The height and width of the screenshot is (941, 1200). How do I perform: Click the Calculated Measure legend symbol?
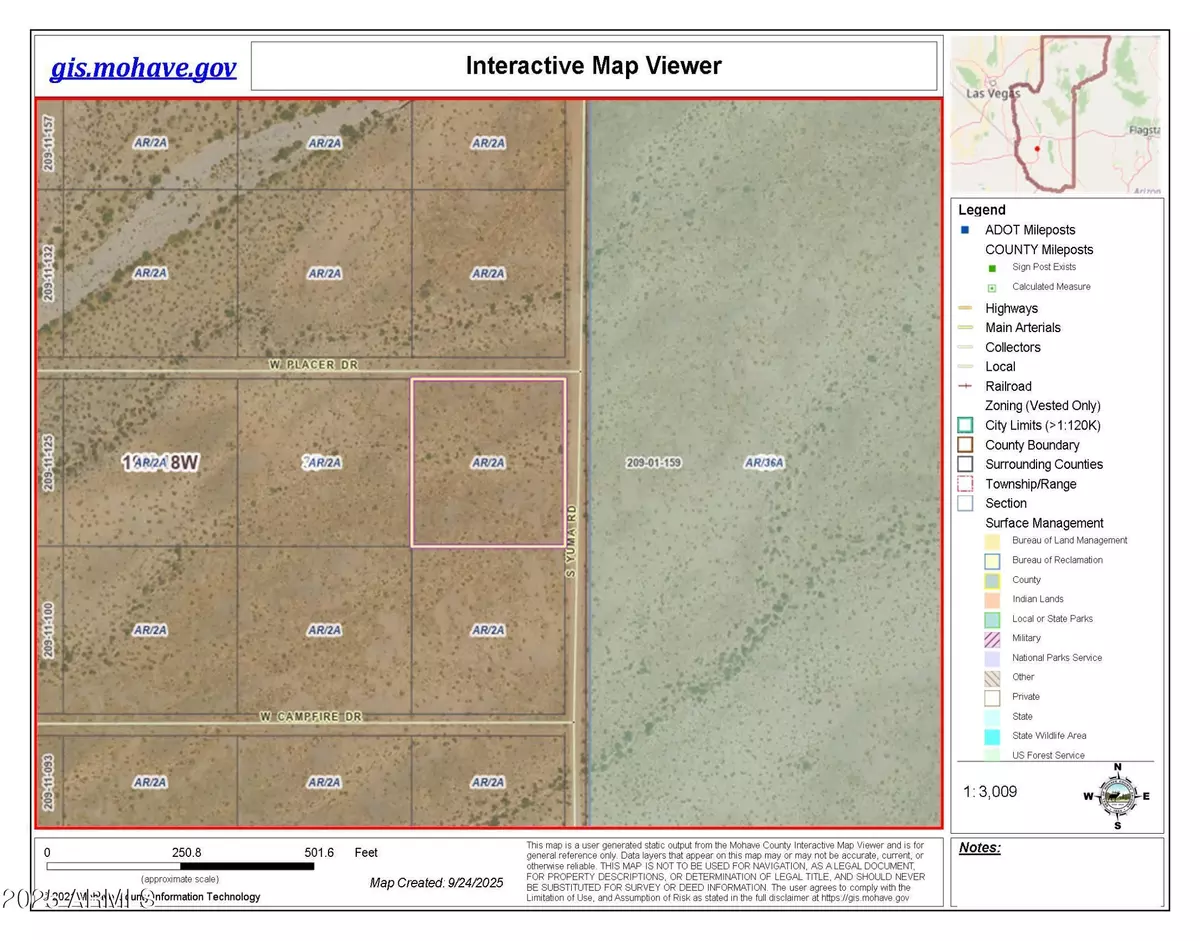point(991,287)
